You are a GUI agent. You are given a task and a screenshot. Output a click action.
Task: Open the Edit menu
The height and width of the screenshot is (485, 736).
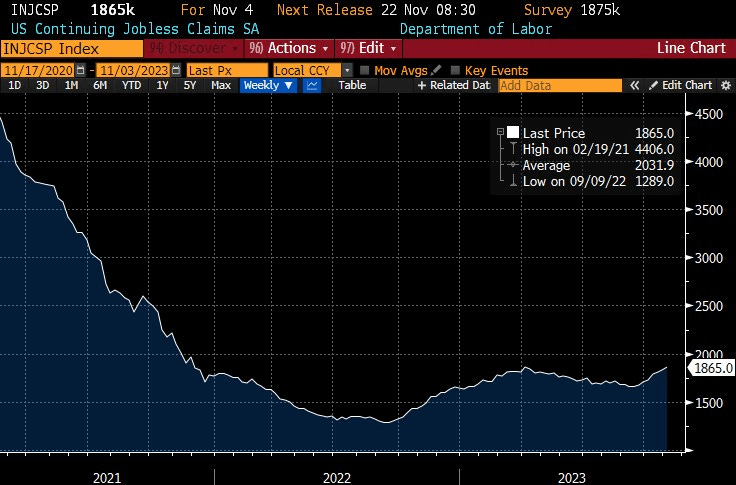pyautogui.click(x=369, y=48)
